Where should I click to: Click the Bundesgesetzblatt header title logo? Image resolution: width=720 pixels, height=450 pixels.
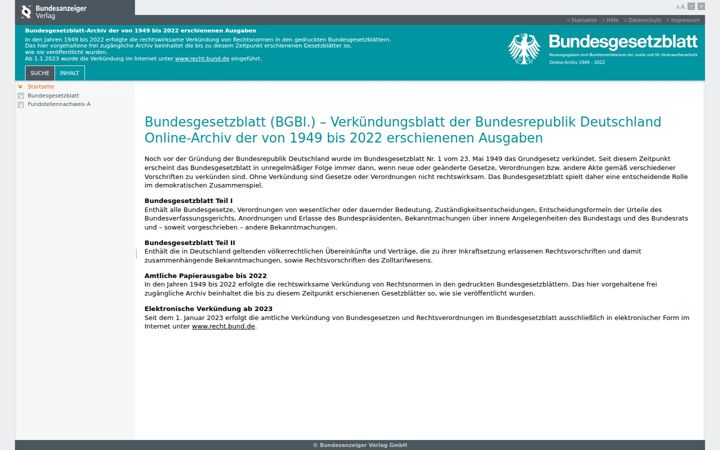click(x=623, y=42)
